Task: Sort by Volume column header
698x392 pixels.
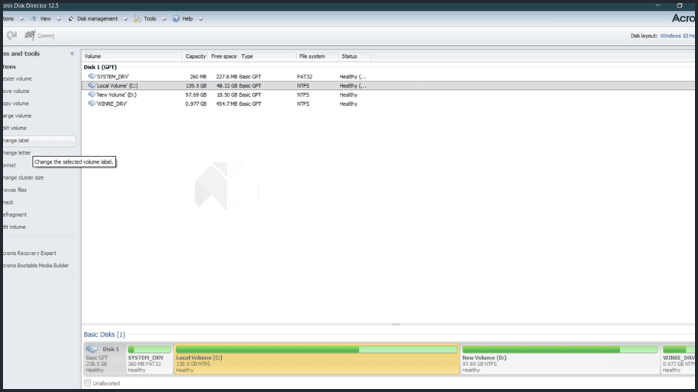Action: coord(132,56)
